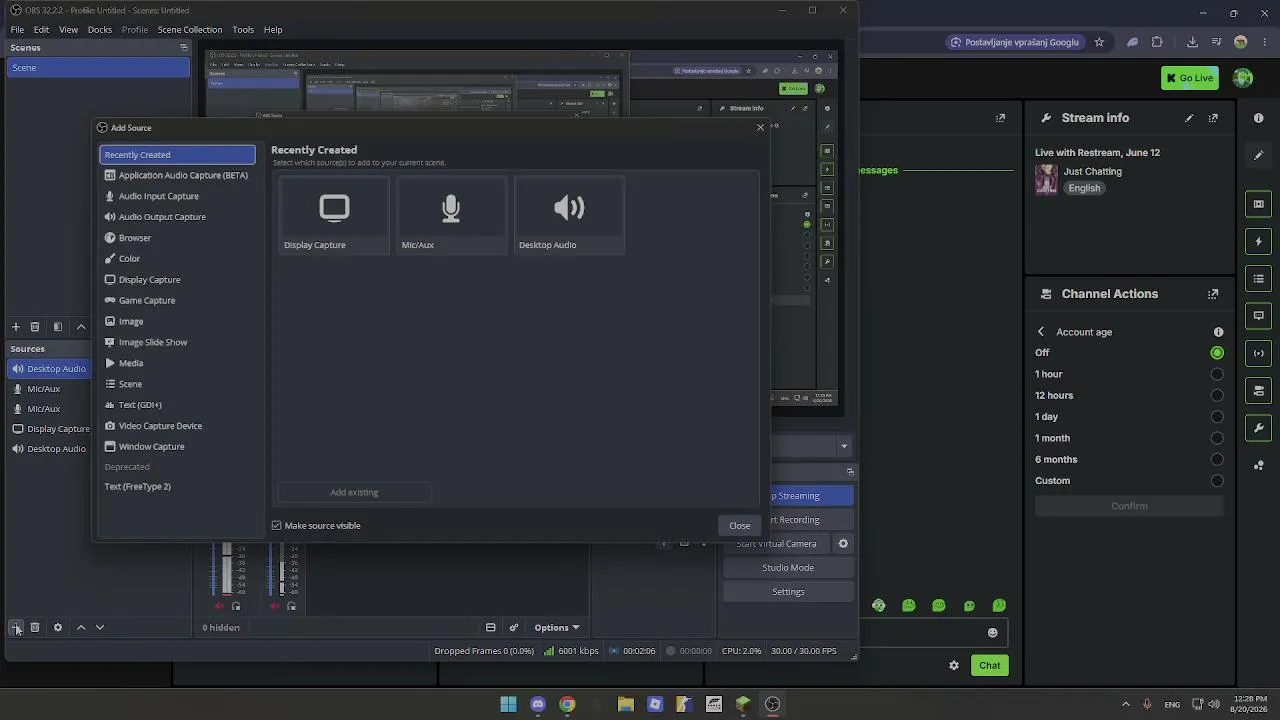Move source down with the arrow icon
Viewport: 1280px width, 720px height.
(100, 627)
